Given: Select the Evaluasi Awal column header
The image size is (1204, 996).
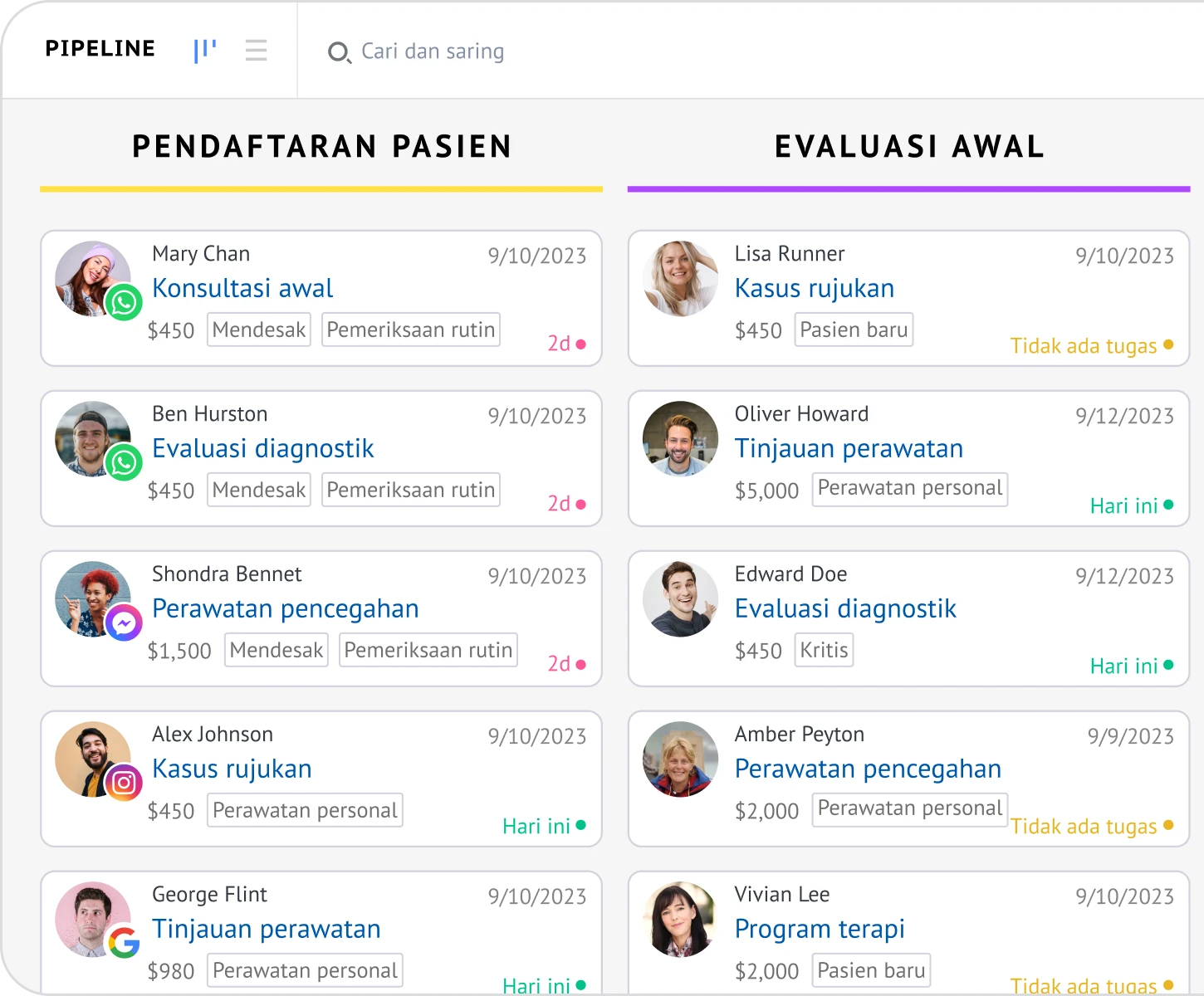Looking at the screenshot, I should 909,147.
